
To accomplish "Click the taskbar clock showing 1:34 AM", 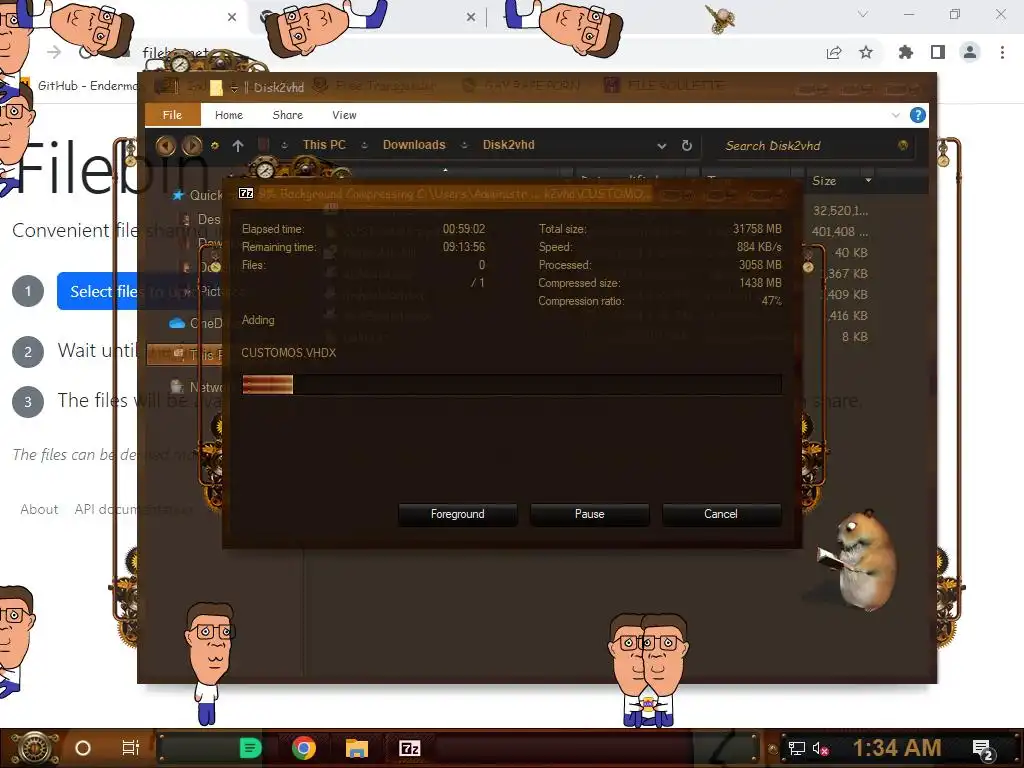I will click(x=897, y=748).
